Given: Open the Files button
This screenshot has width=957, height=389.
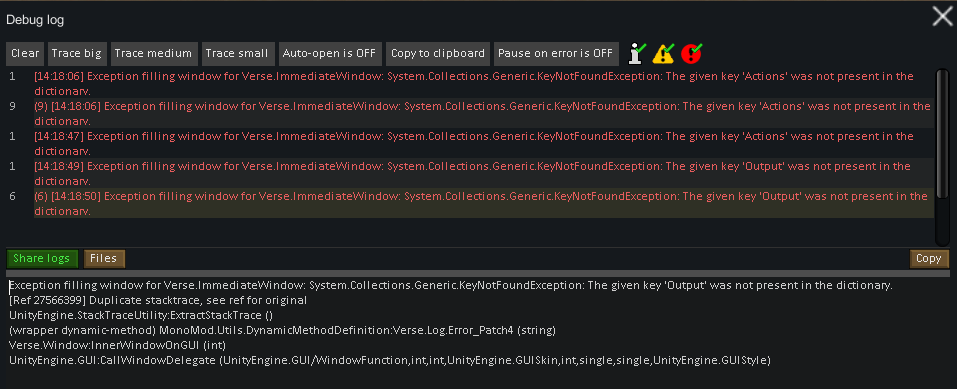Looking at the screenshot, I should pos(104,258).
